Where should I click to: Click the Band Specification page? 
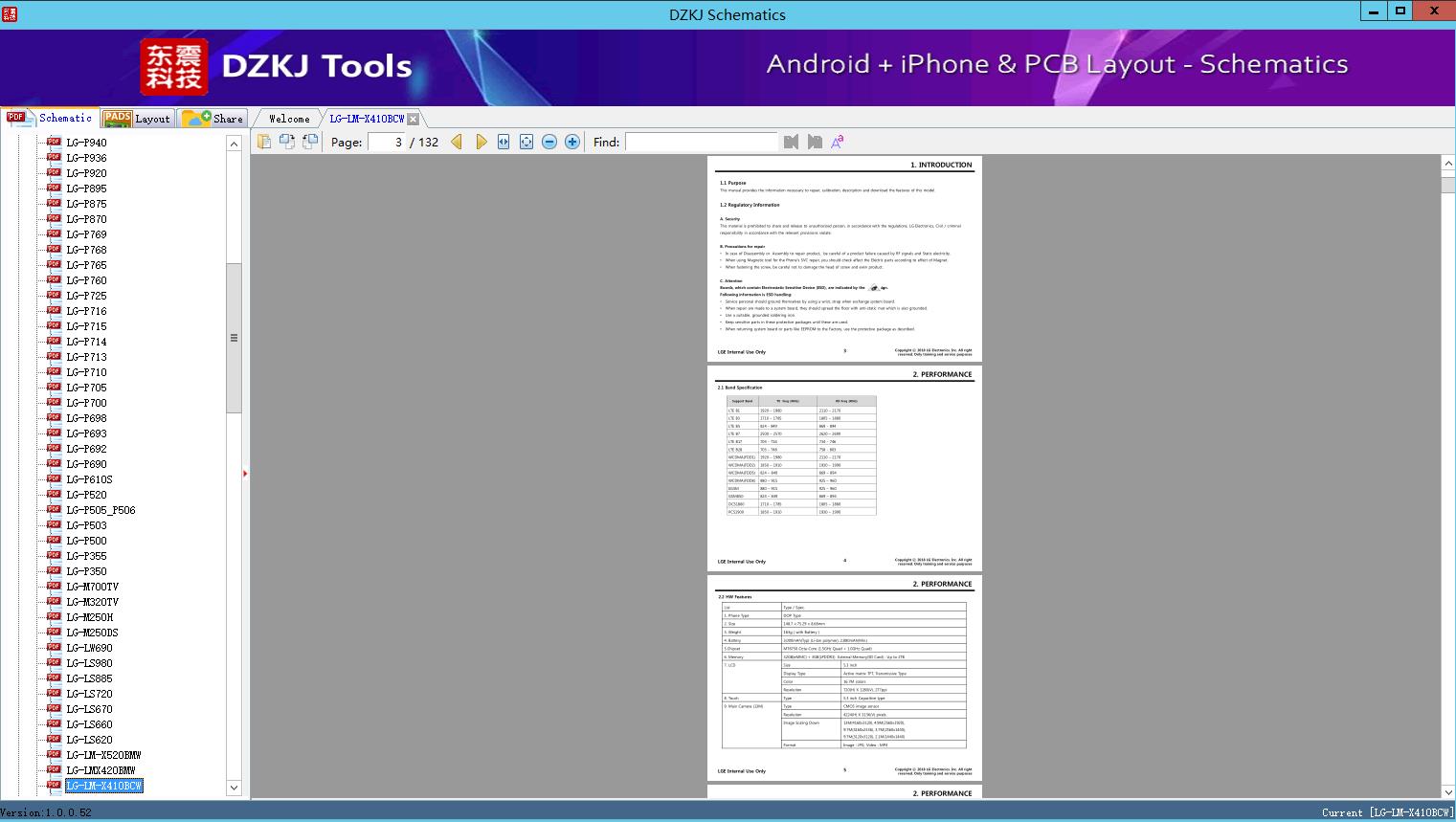(844, 468)
